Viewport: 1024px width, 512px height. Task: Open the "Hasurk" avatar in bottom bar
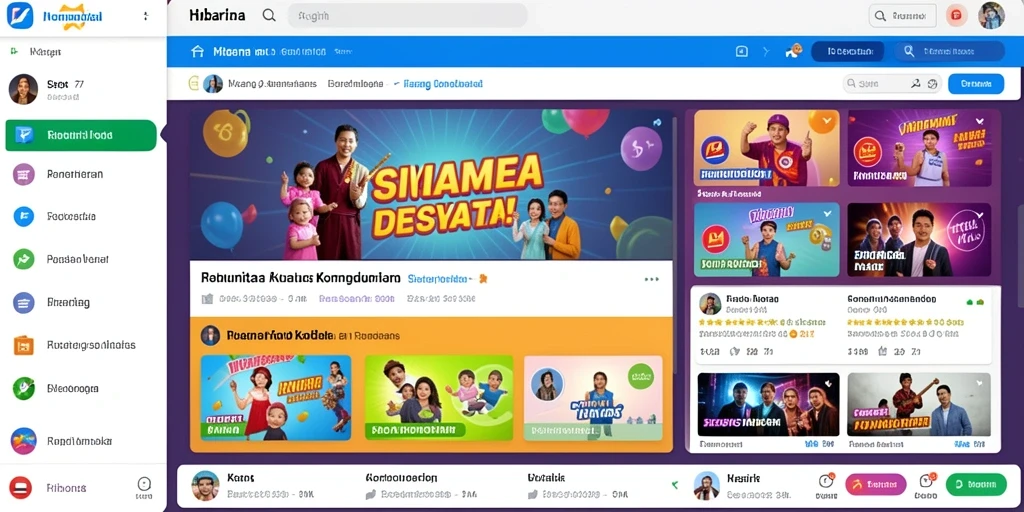tap(706, 485)
